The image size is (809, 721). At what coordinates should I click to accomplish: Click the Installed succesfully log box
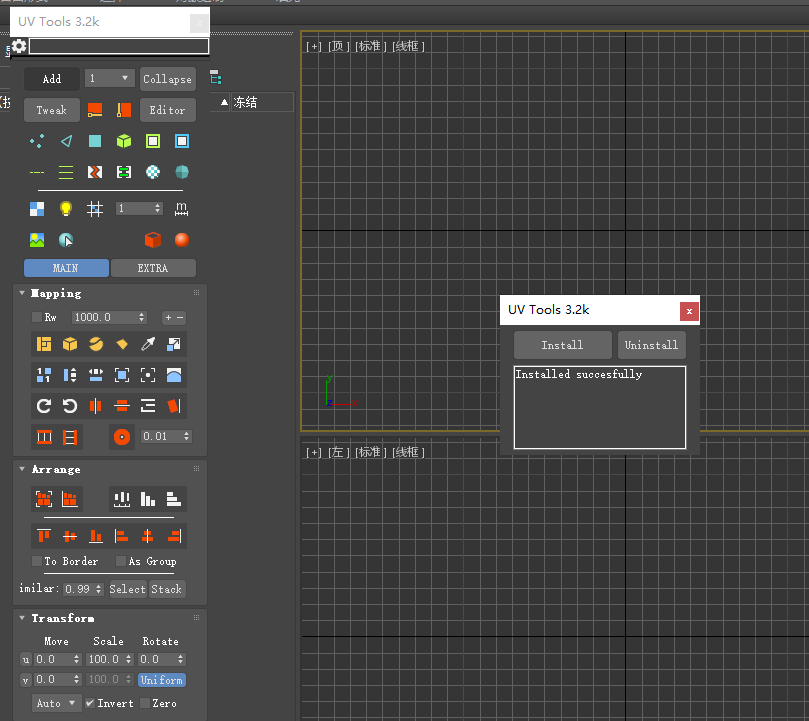click(600, 407)
